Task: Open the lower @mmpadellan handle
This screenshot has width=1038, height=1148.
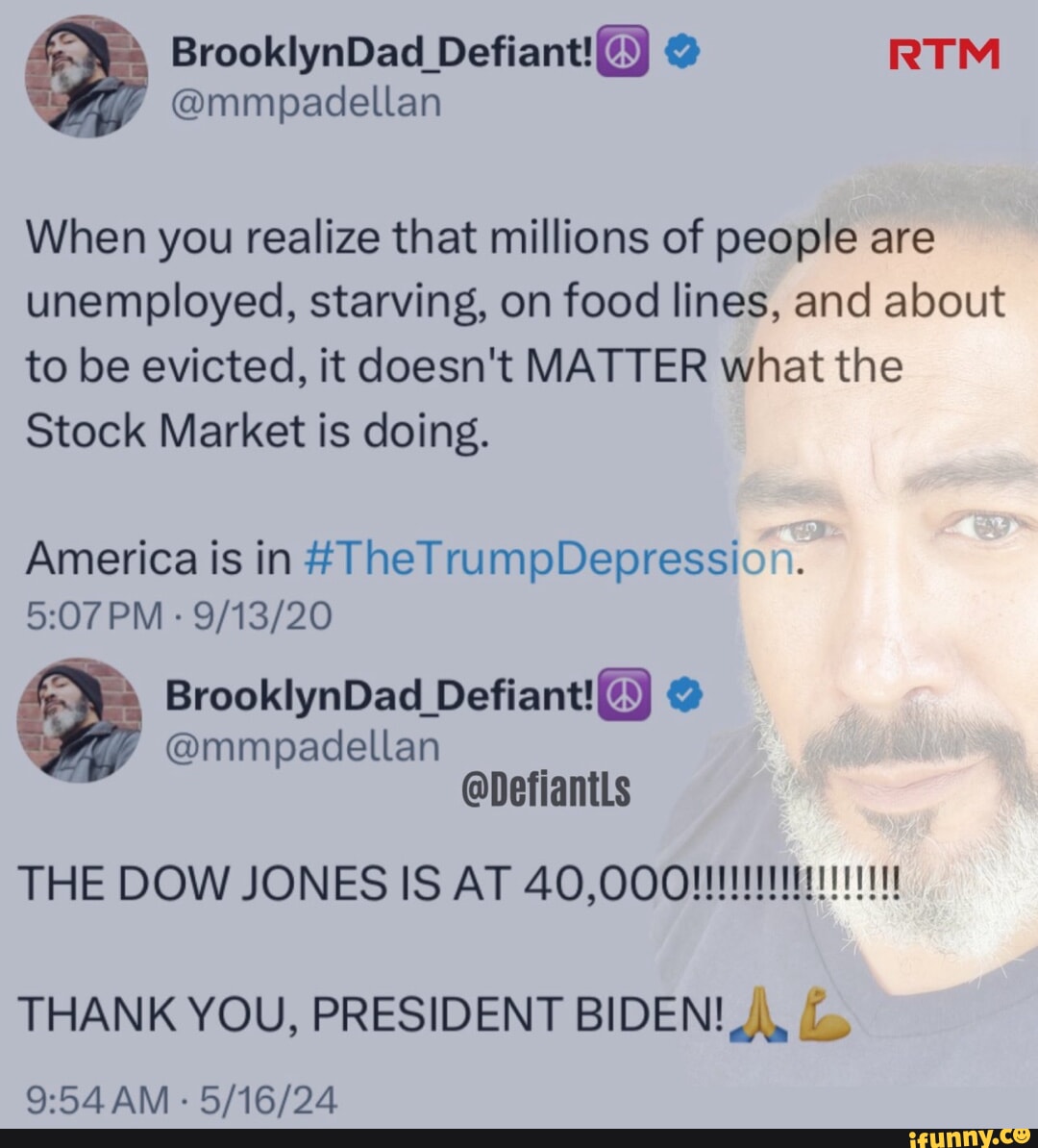Action: tap(303, 746)
